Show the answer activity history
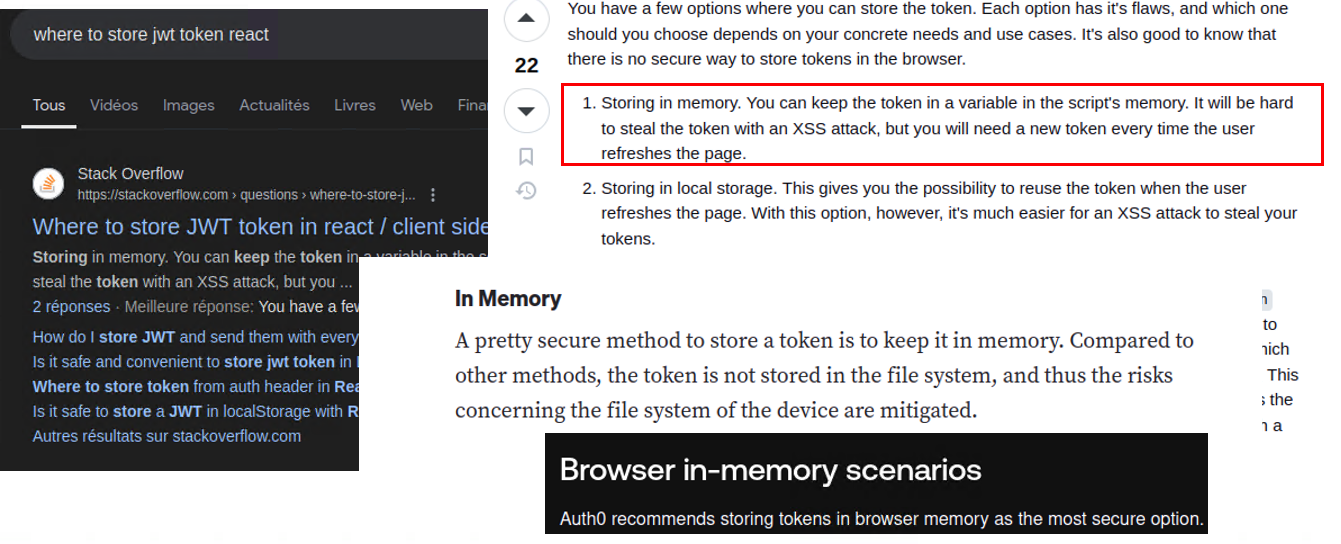This screenshot has height=544, width=1341. click(526, 190)
